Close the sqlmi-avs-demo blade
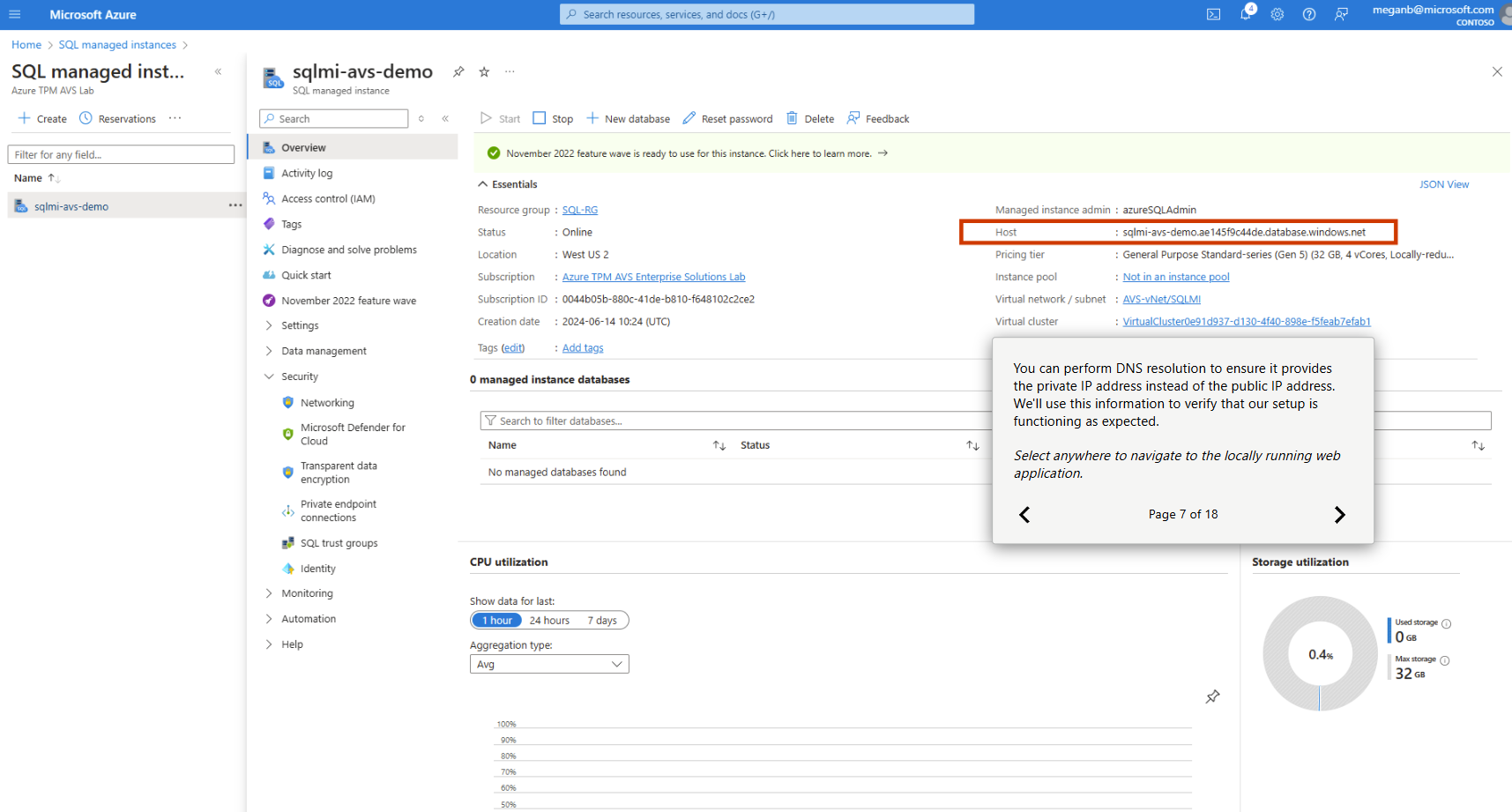 pos(1497,71)
